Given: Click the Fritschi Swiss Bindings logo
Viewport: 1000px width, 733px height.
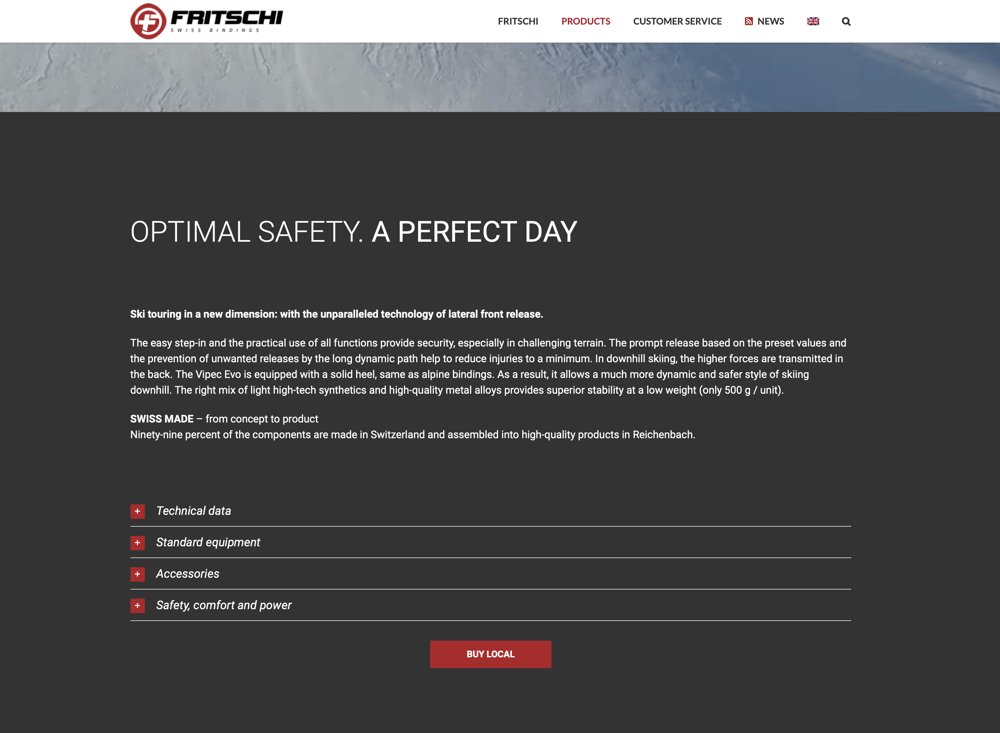Looking at the screenshot, I should (x=207, y=21).
